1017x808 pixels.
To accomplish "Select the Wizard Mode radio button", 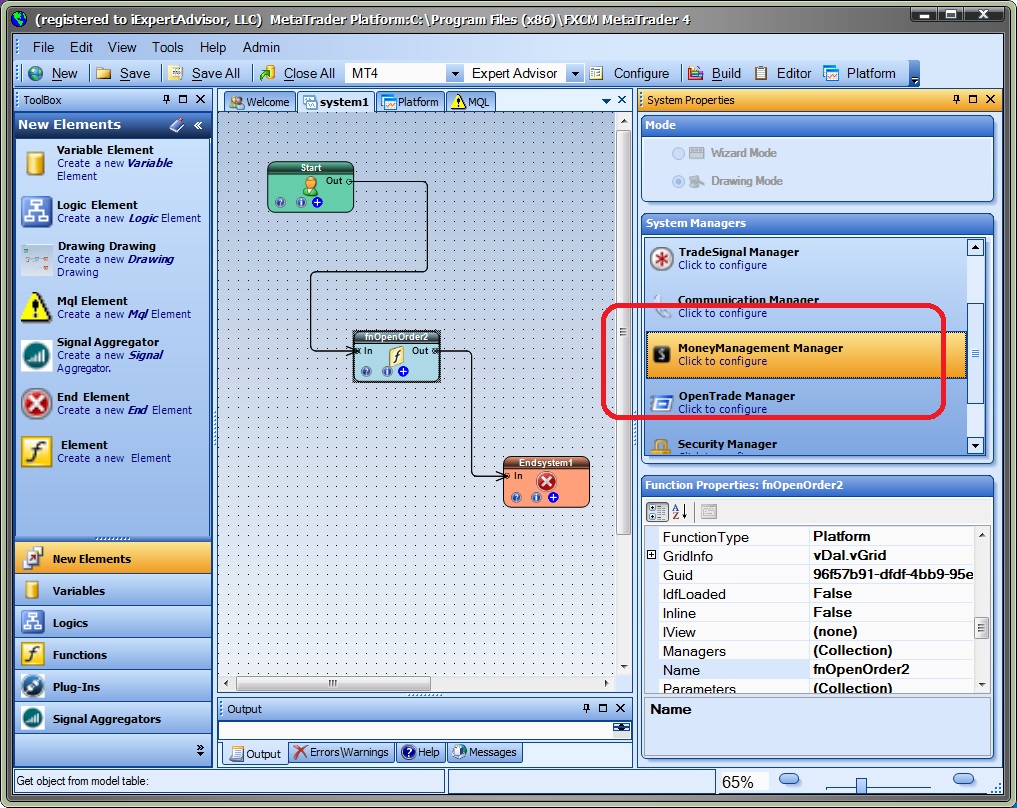I will tap(678, 153).
